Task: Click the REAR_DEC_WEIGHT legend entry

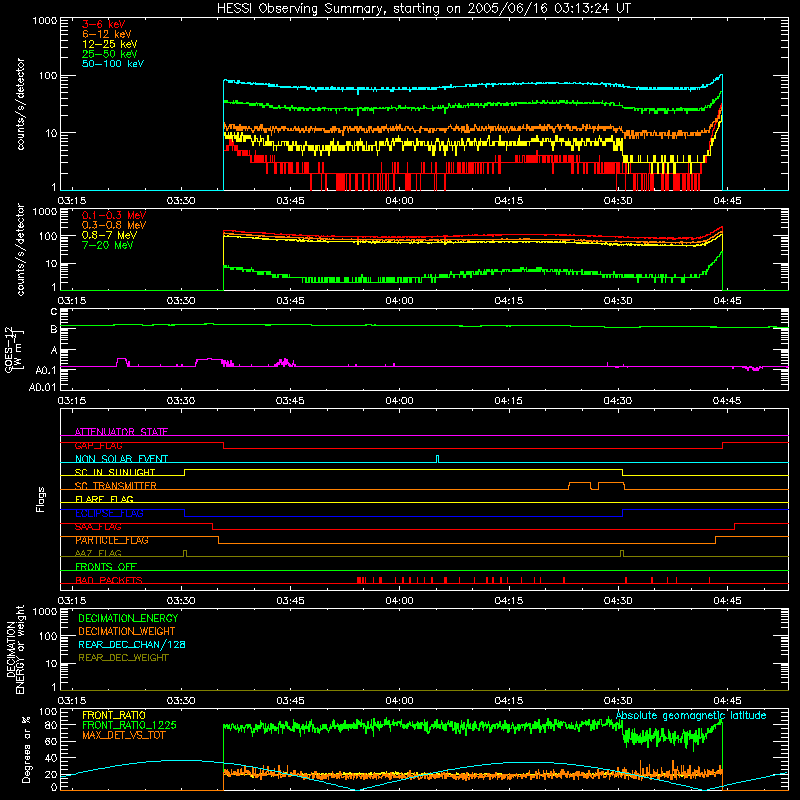Action: pos(123,658)
